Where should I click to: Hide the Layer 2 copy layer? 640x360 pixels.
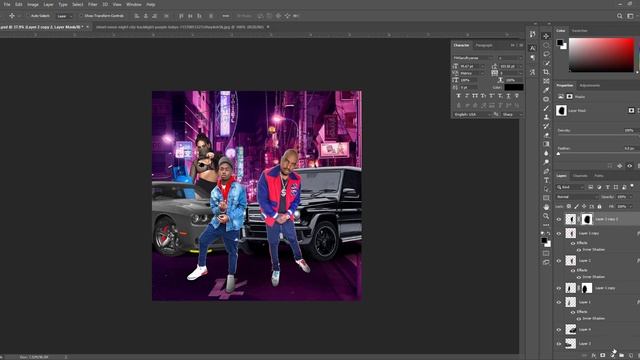(x=559, y=233)
